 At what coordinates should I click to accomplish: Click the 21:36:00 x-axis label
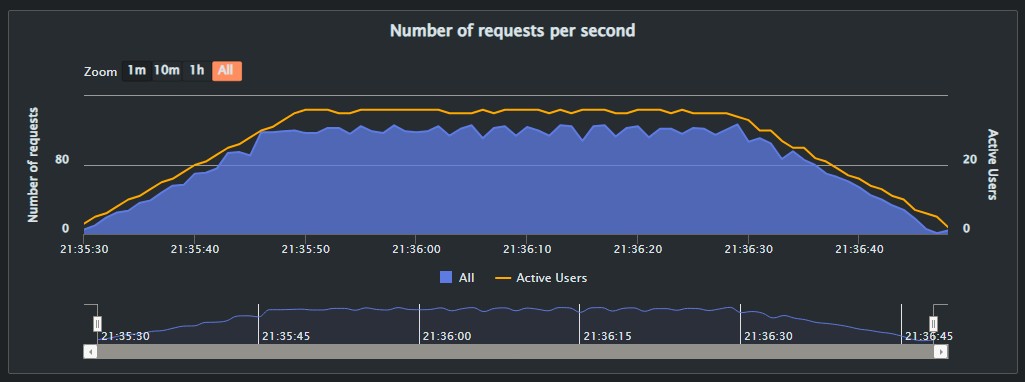pos(416,249)
